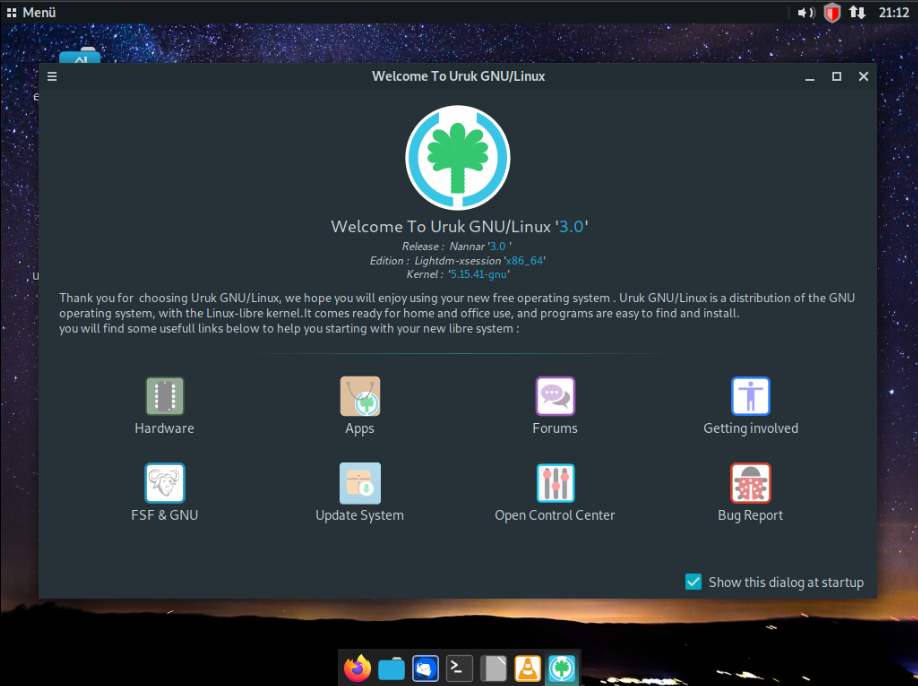Uncheck Show this dialog at startup
Viewport: 918px width, 686px height.
(693, 582)
